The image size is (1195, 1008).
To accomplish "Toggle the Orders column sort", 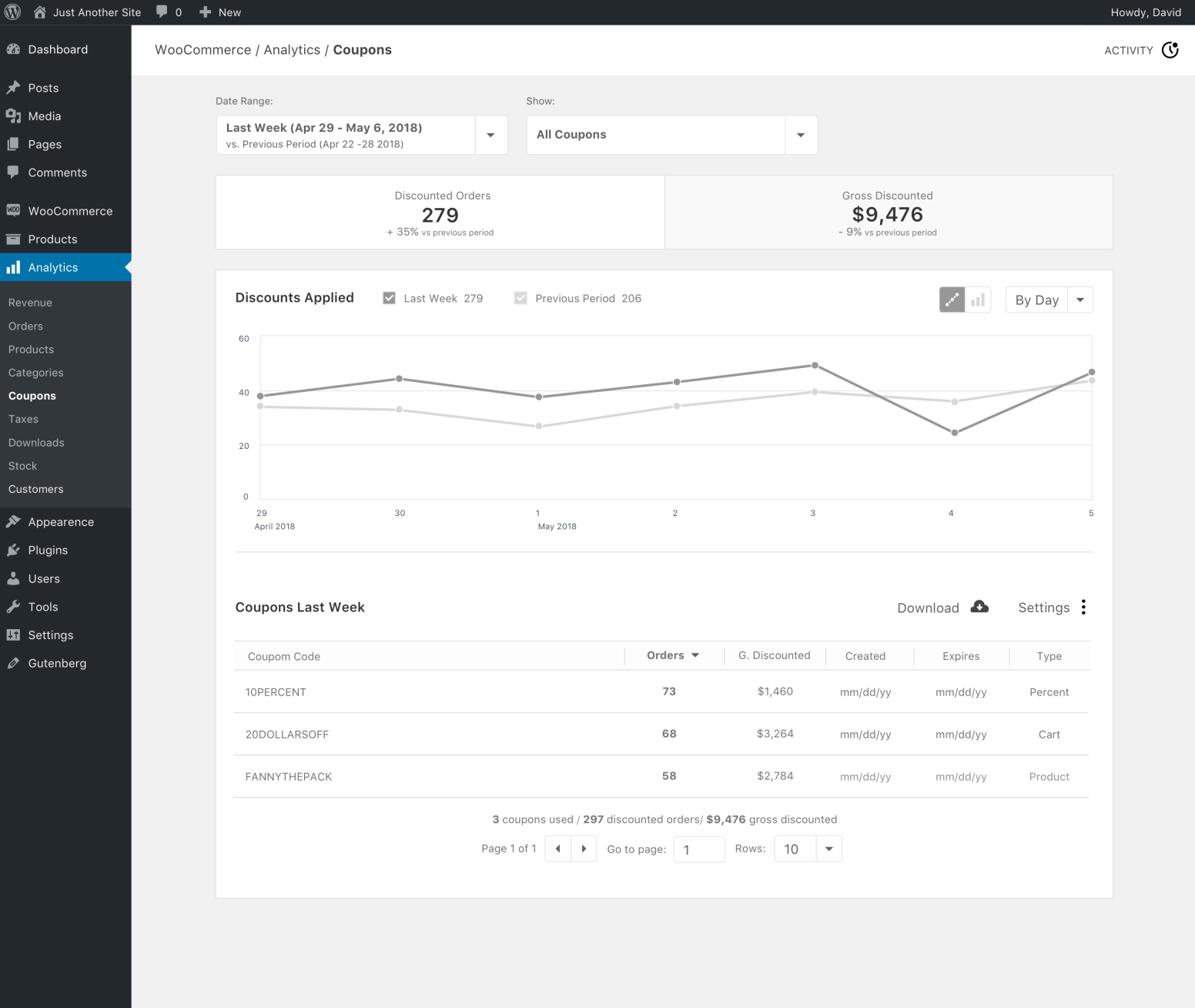I will tap(672, 655).
